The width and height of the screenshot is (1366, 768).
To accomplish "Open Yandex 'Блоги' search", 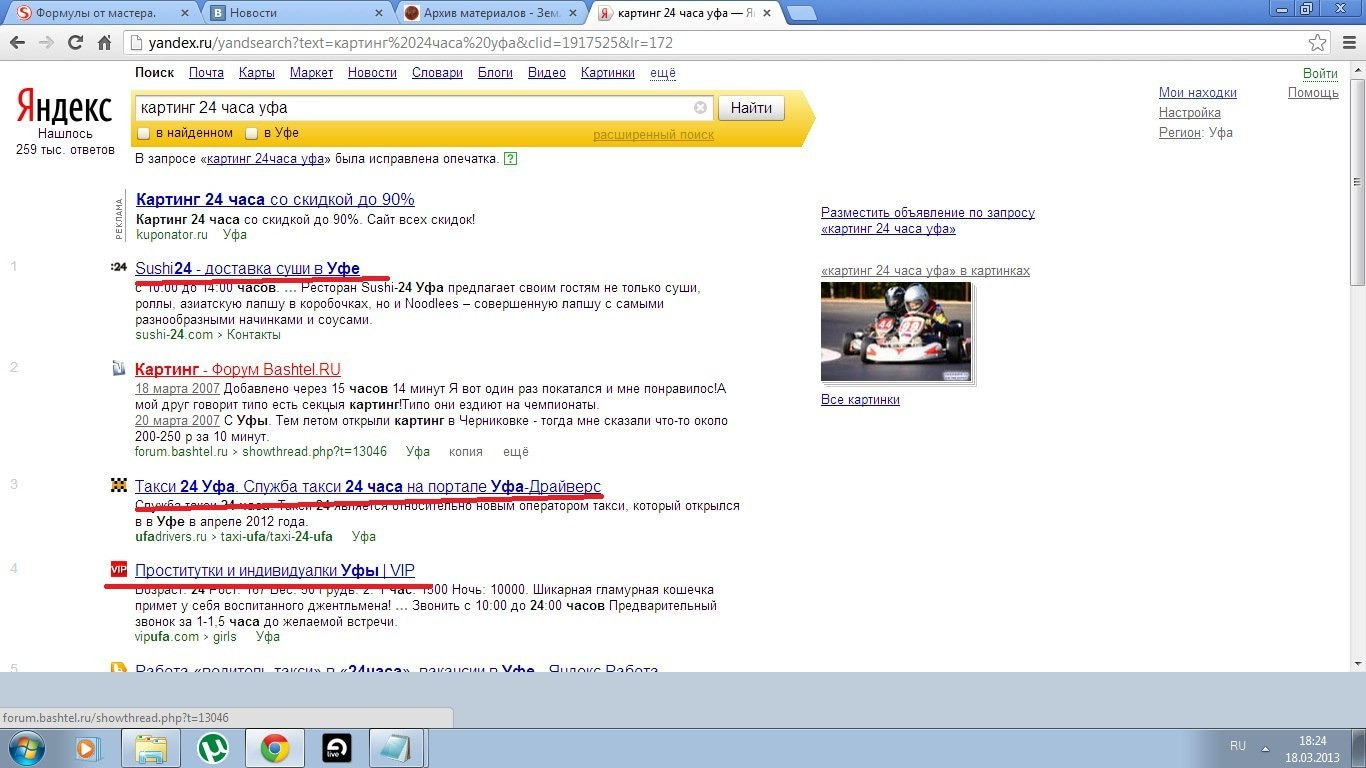I will click(x=495, y=73).
